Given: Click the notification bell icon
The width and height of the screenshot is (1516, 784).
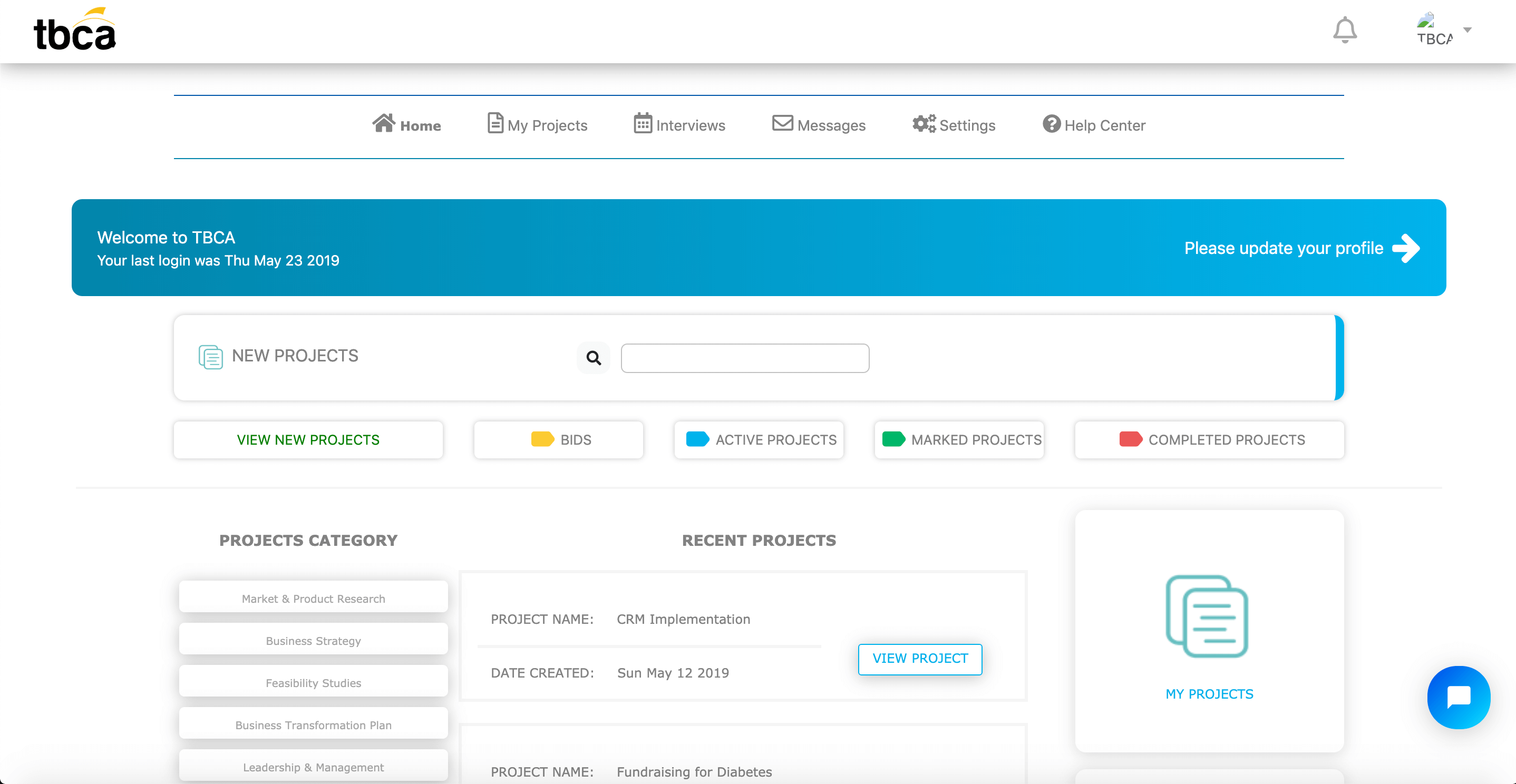Looking at the screenshot, I should [1344, 30].
